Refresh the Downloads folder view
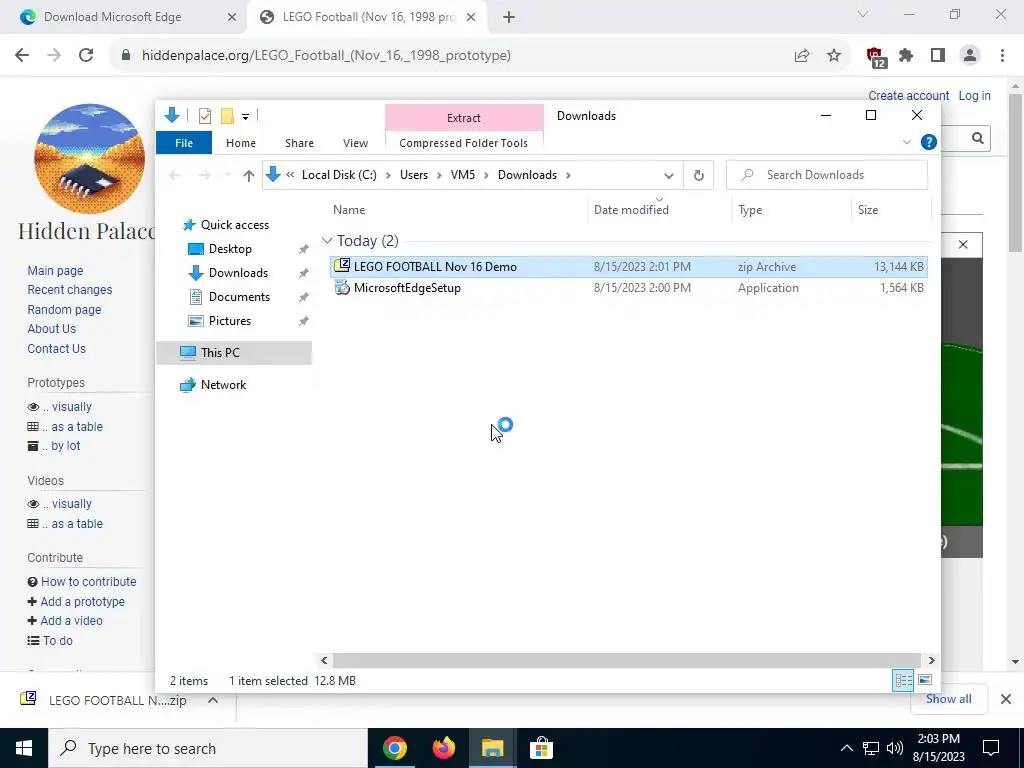This screenshot has width=1024, height=768. coord(698,175)
